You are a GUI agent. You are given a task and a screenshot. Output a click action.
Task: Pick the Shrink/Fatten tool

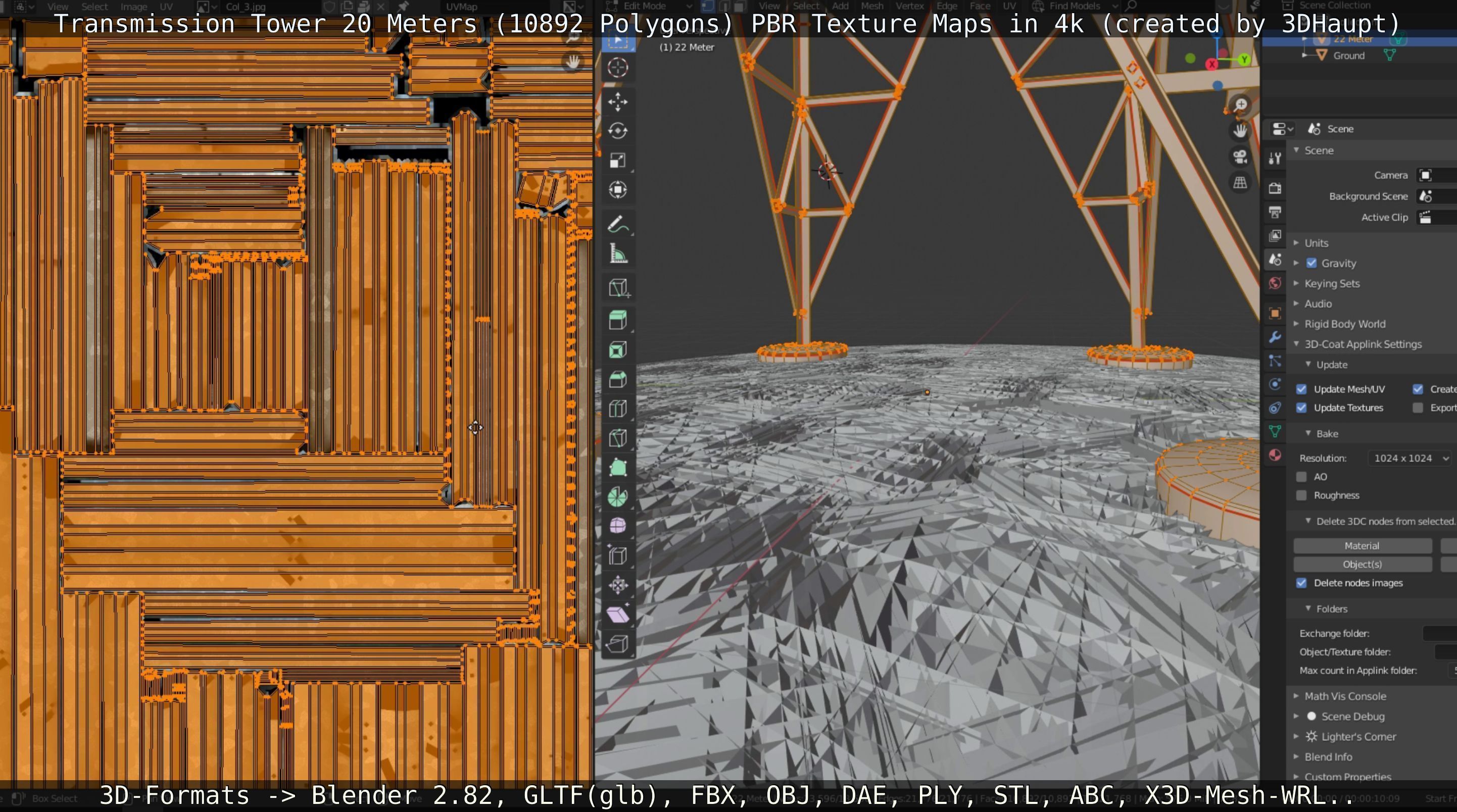click(618, 585)
